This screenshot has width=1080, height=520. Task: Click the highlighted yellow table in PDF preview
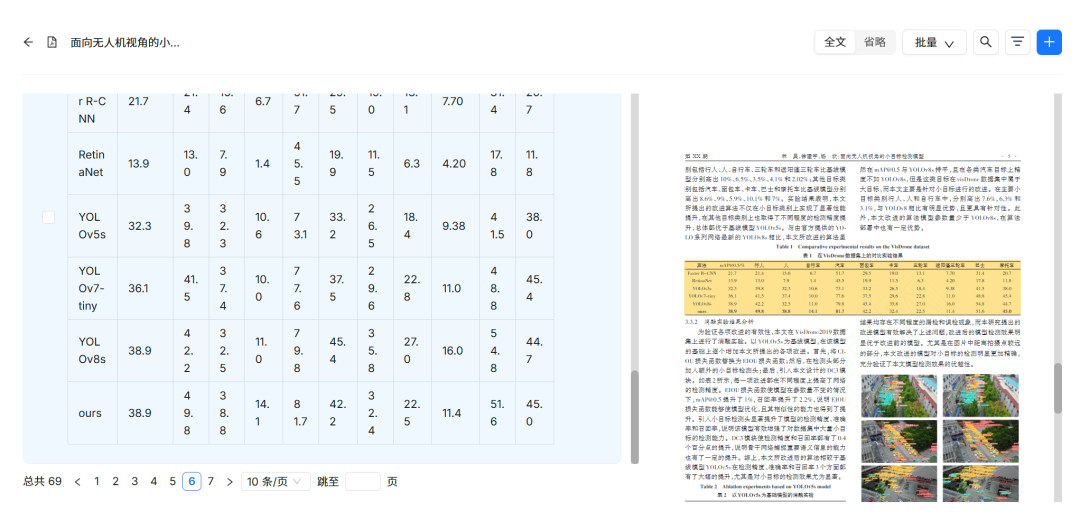pyautogui.click(x=851, y=287)
